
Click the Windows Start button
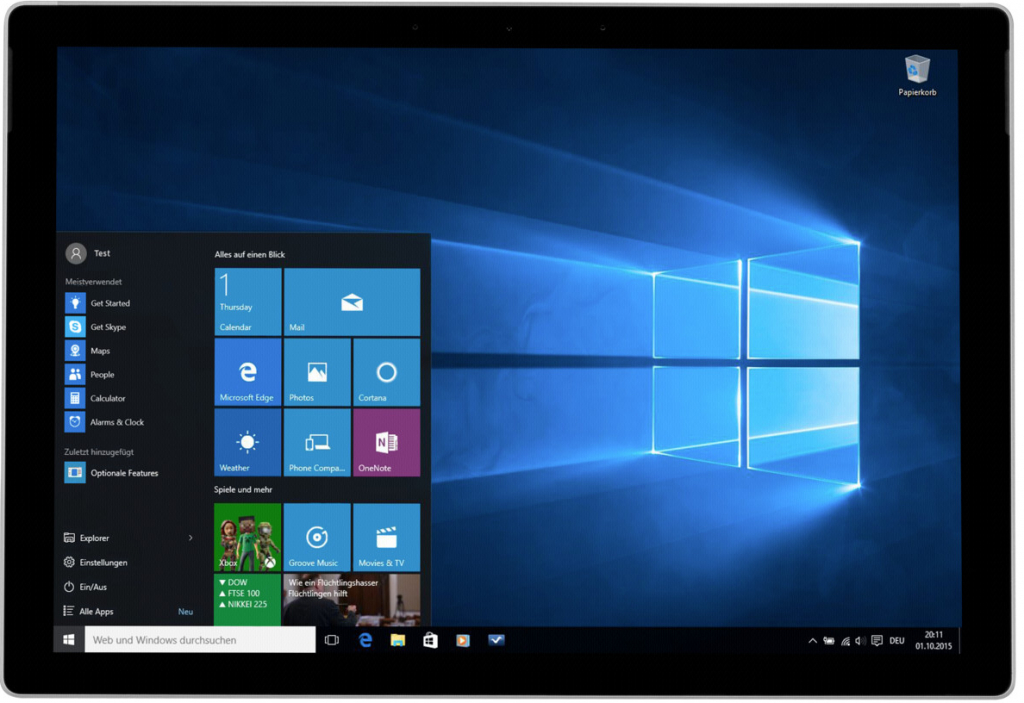coord(69,640)
